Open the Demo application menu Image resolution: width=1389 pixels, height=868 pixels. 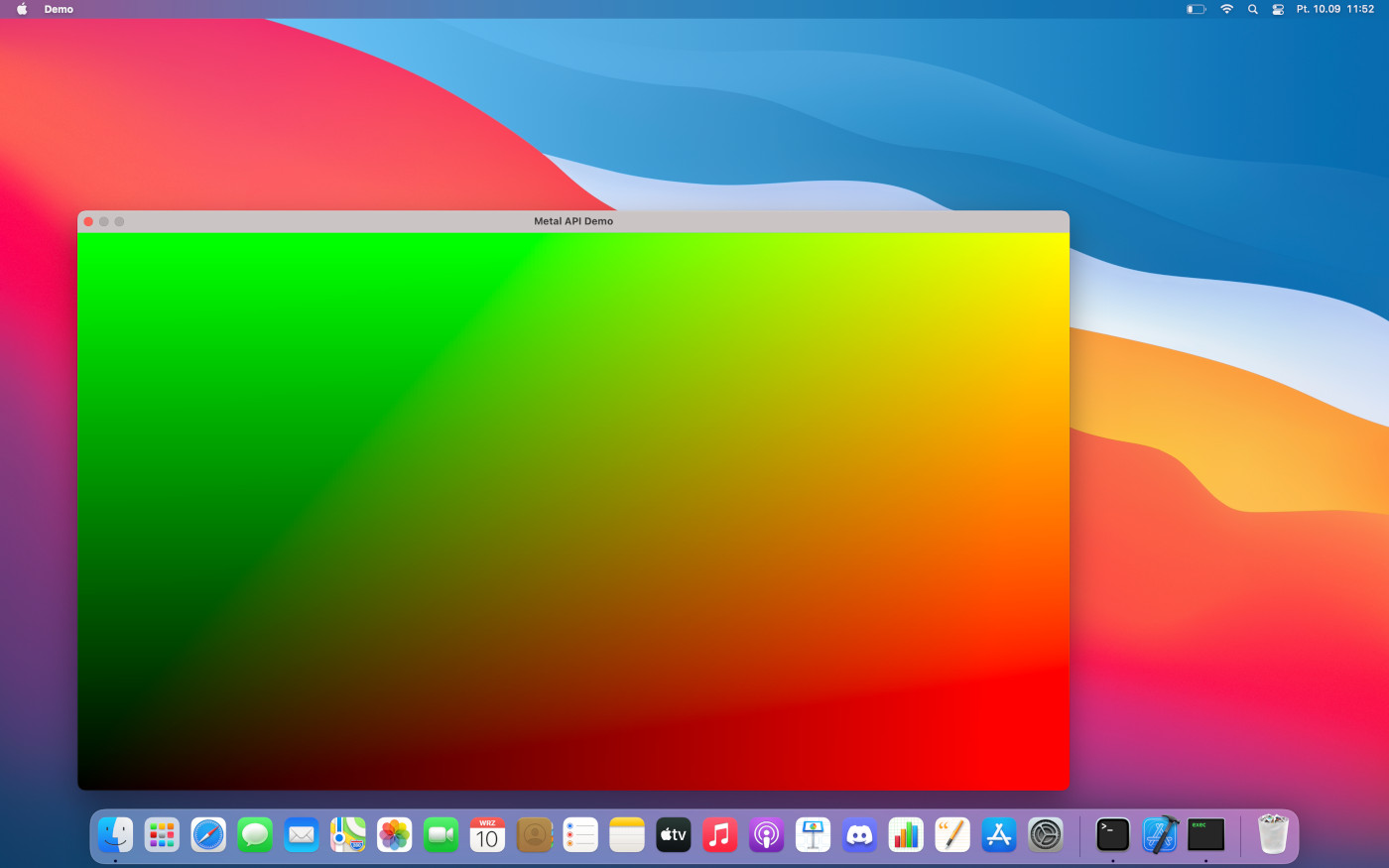(x=59, y=9)
